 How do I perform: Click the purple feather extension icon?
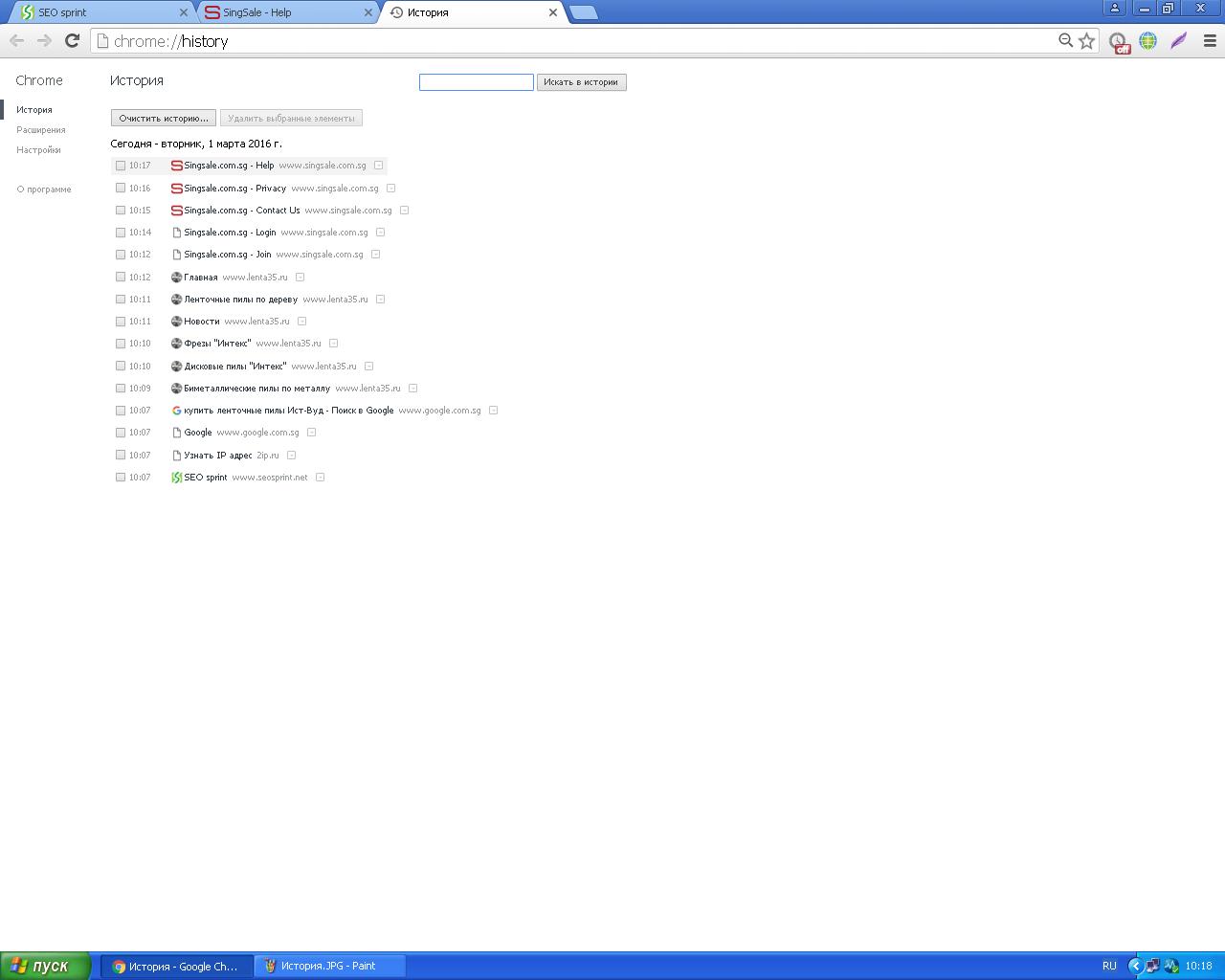[x=1178, y=41]
